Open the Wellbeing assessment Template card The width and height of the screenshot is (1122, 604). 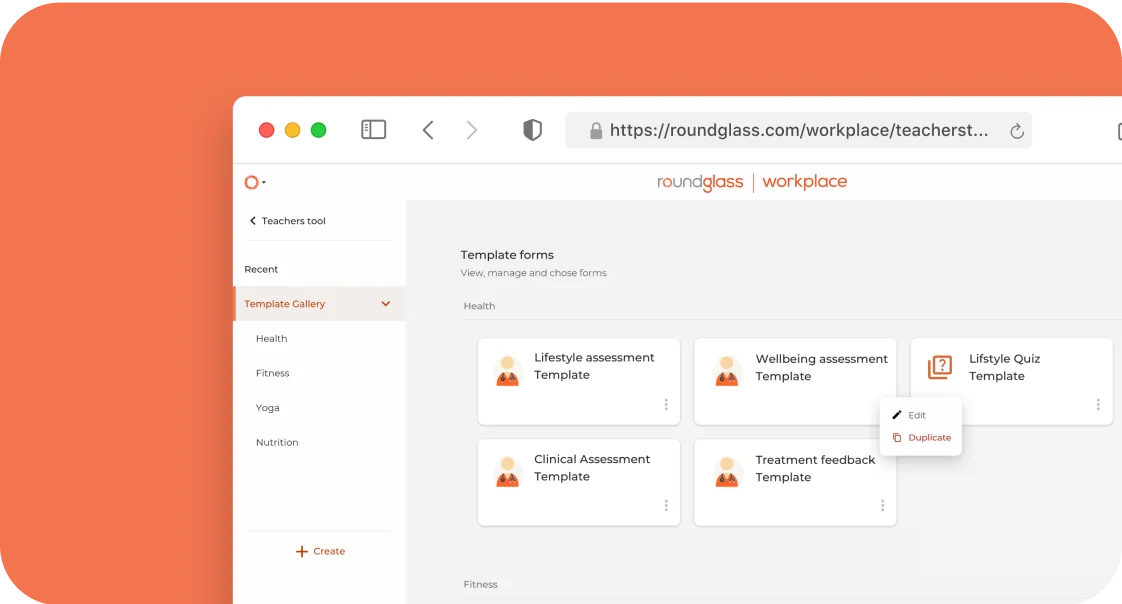(795, 372)
